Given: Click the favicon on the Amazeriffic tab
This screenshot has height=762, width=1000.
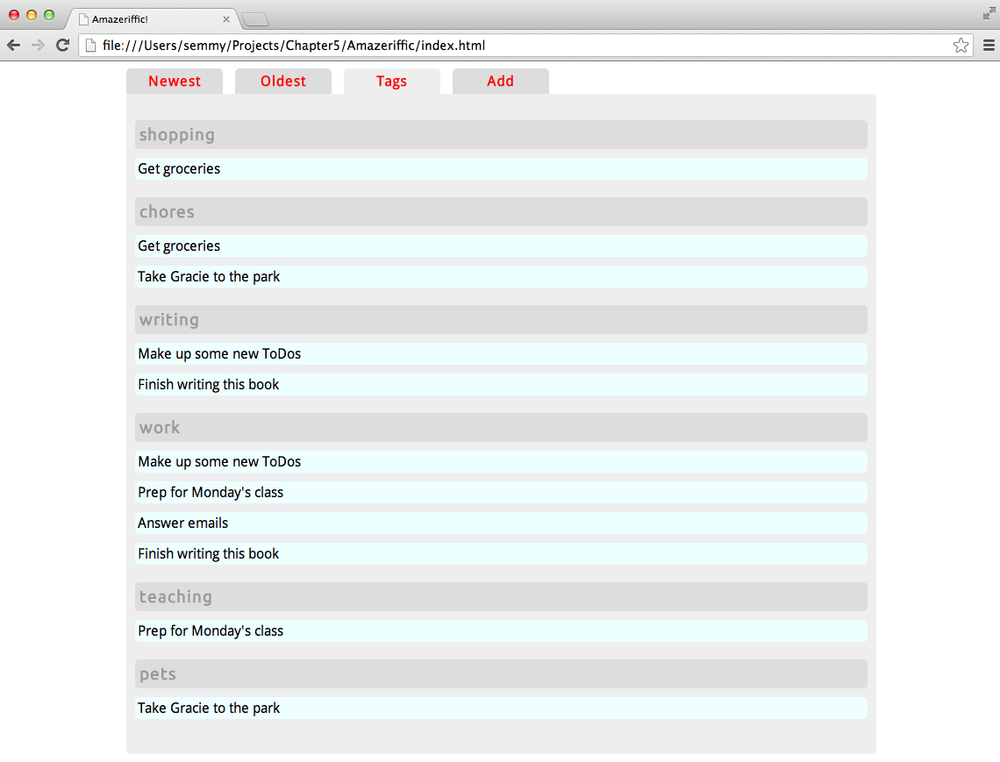Looking at the screenshot, I should (82, 18).
